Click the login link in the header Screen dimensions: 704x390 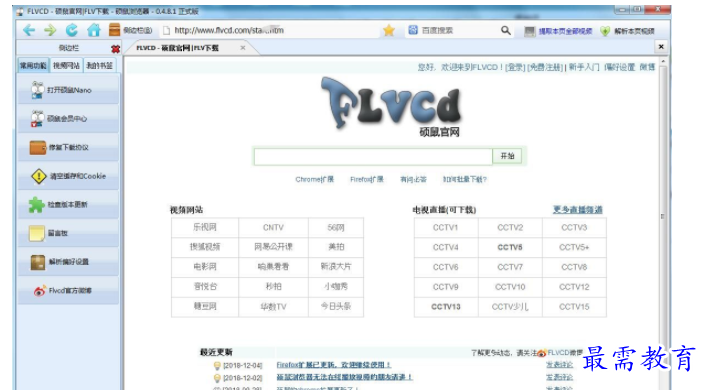click(515, 67)
